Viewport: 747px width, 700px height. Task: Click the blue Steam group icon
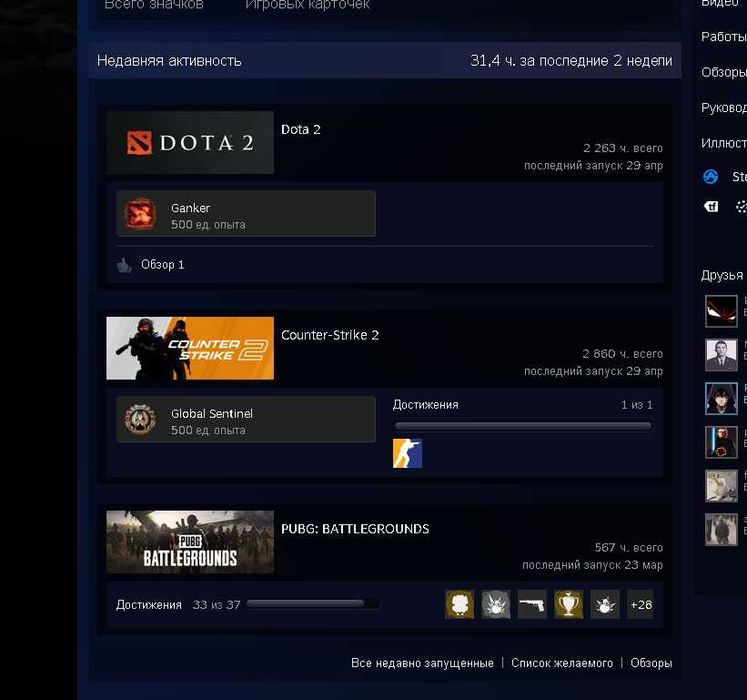click(710, 177)
